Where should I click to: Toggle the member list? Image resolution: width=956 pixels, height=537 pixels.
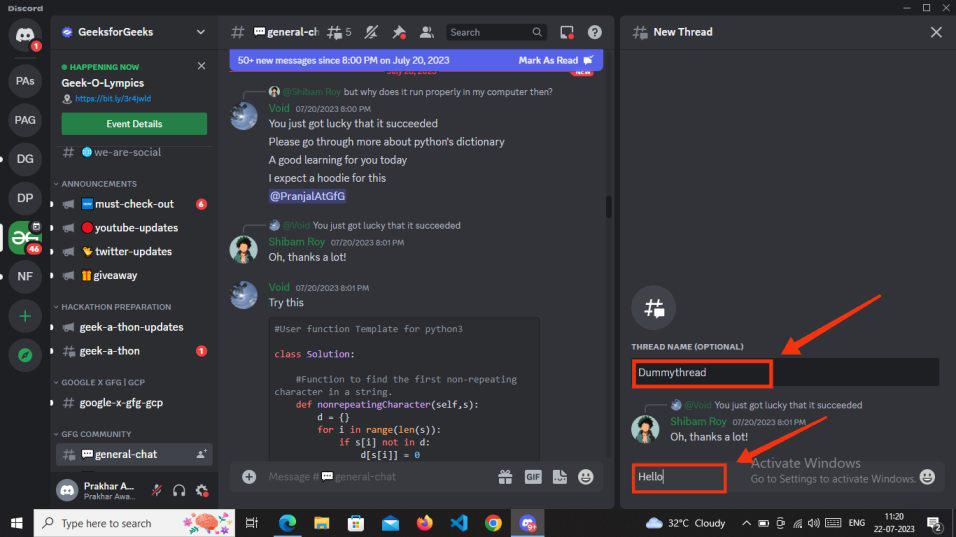click(x=427, y=32)
